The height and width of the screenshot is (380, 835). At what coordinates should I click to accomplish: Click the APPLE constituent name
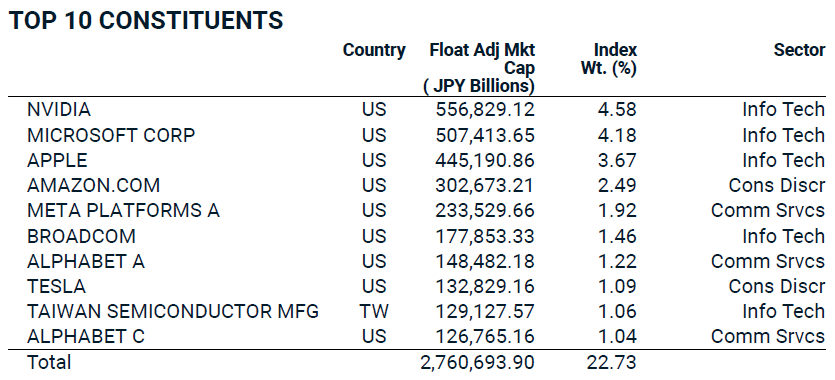pyautogui.click(x=57, y=160)
